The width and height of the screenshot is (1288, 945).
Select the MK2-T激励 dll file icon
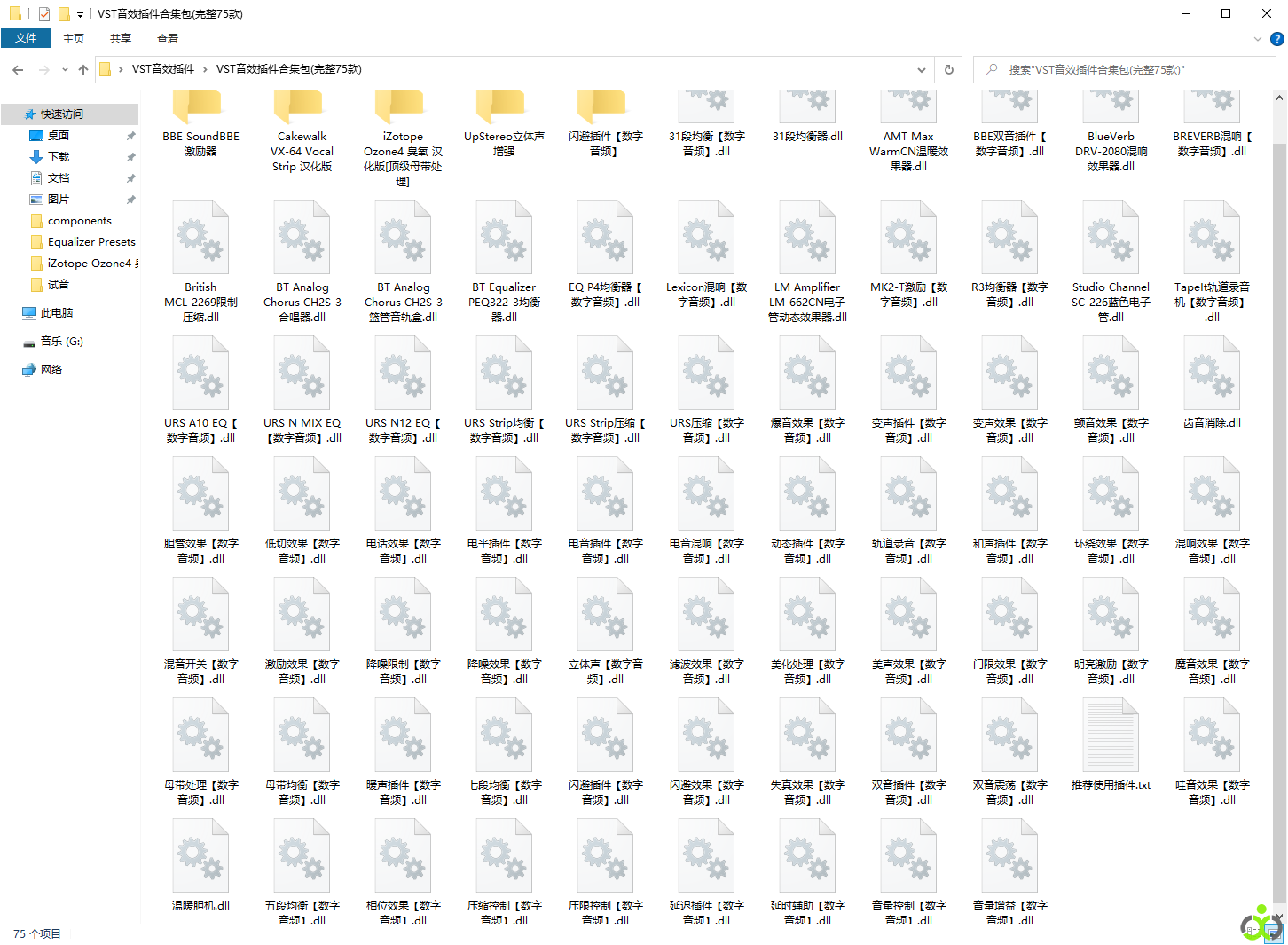pyautogui.click(x=908, y=237)
